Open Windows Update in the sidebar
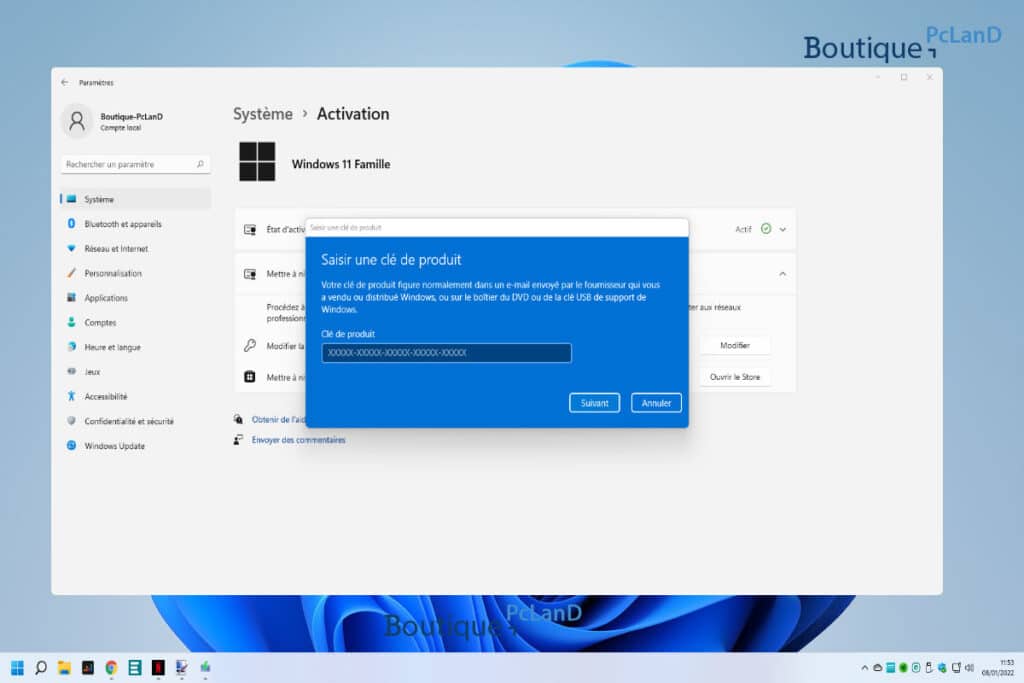1024x683 pixels. [136, 446]
